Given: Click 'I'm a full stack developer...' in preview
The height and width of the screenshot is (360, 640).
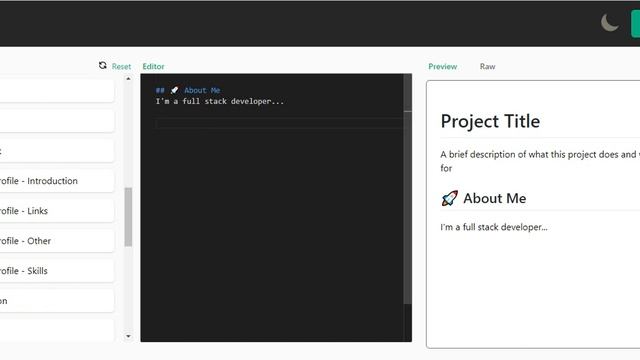Looking at the screenshot, I should [x=494, y=227].
